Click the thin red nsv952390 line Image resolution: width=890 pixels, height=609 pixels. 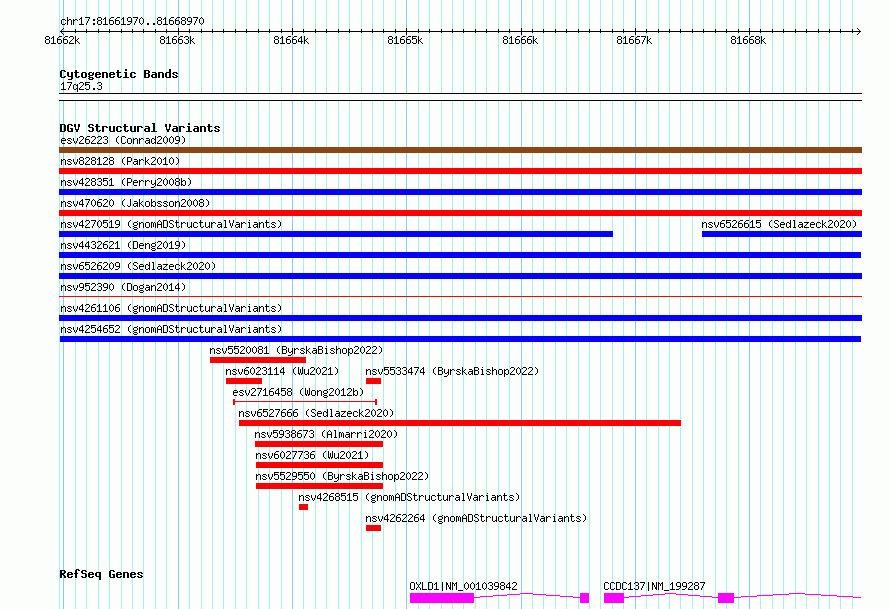coord(460,296)
